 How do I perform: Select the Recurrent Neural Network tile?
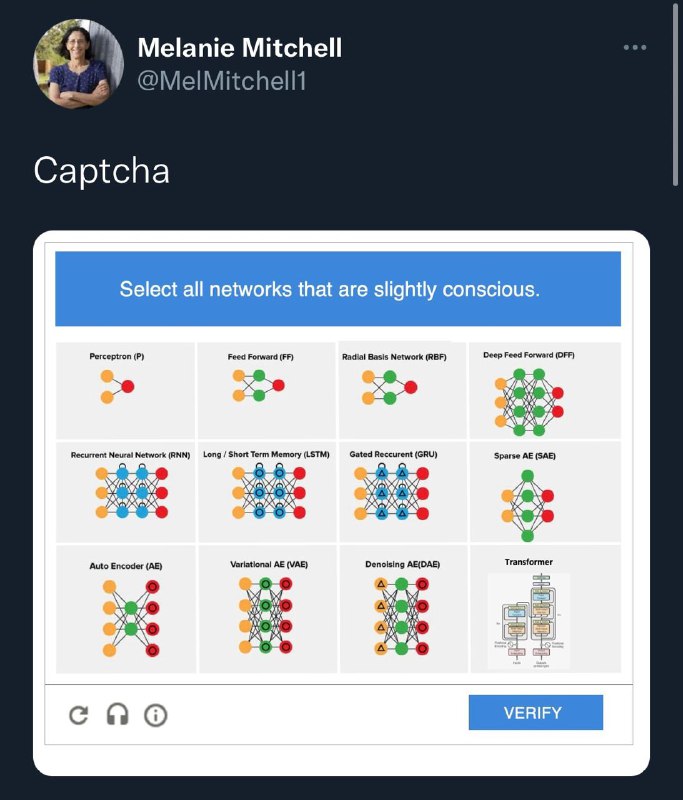coord(125,492)
